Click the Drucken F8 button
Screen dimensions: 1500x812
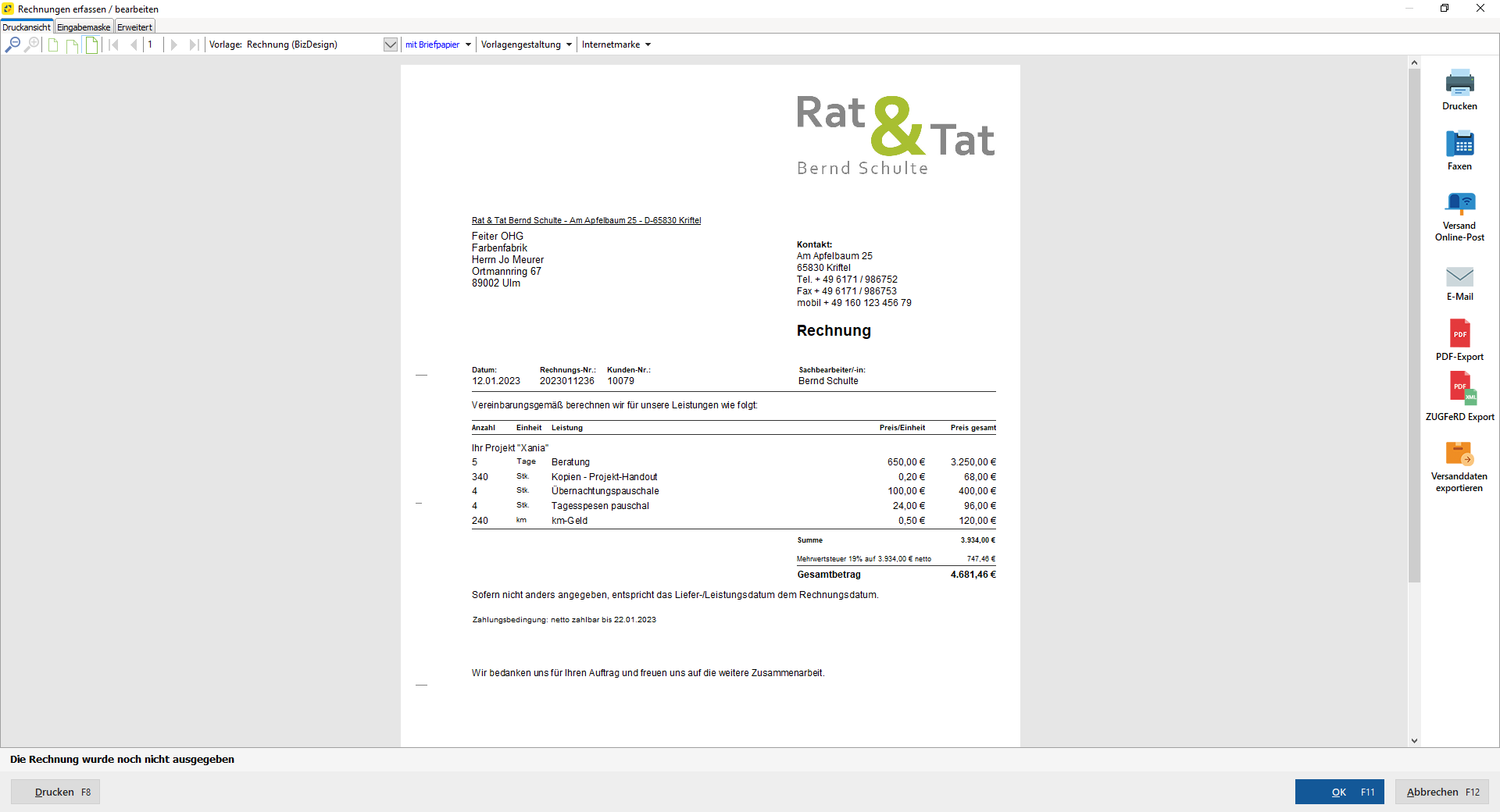pos(55,792)
